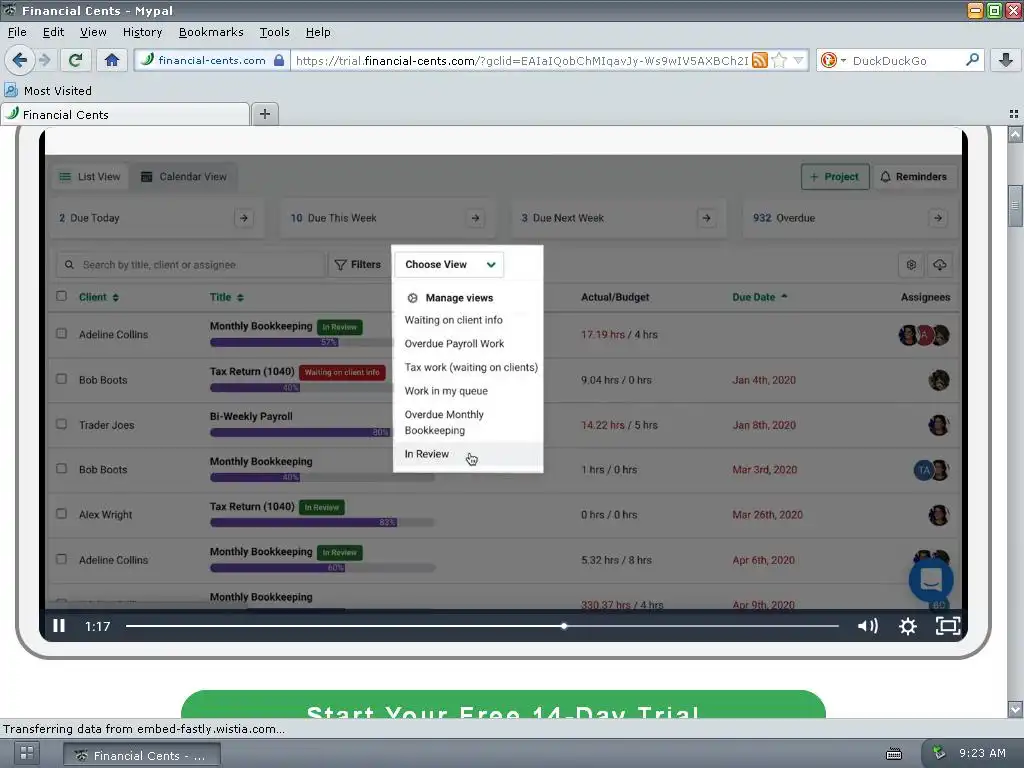Sort by the Title column header
1024x768 pixels.
227,297
